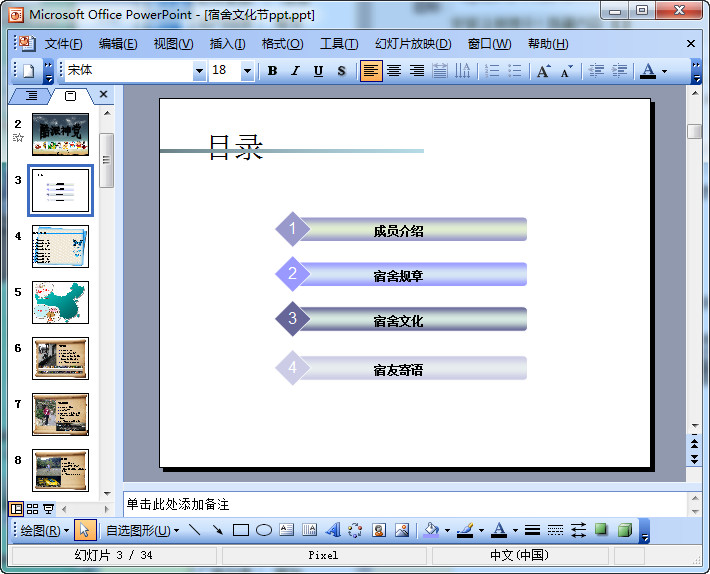Insert a vertical text box
This screenshot has width=710, height=574.
click(310, 530)
